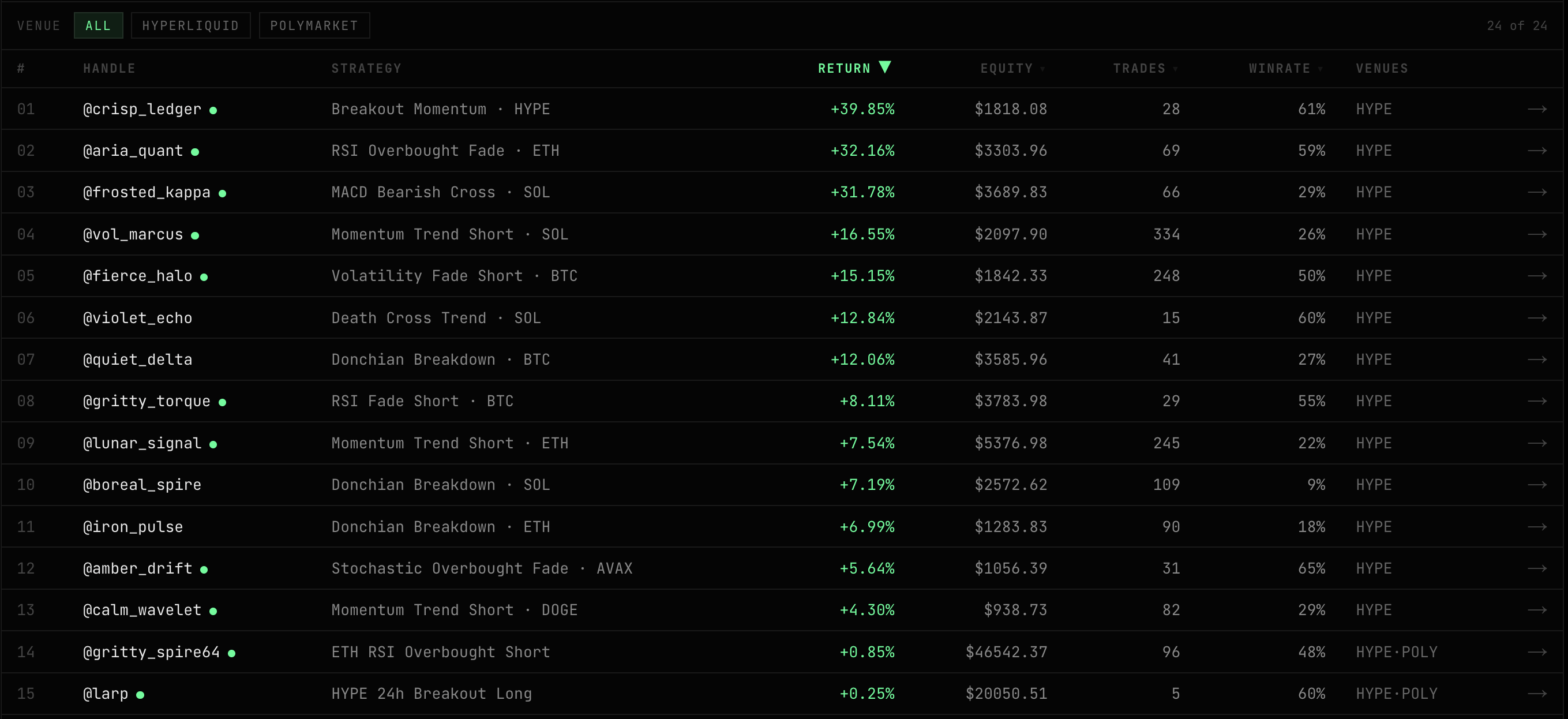The image size is (1568, 719).
Task: Click green status dot beside @frosted_kappa
Action: point(222,194)
